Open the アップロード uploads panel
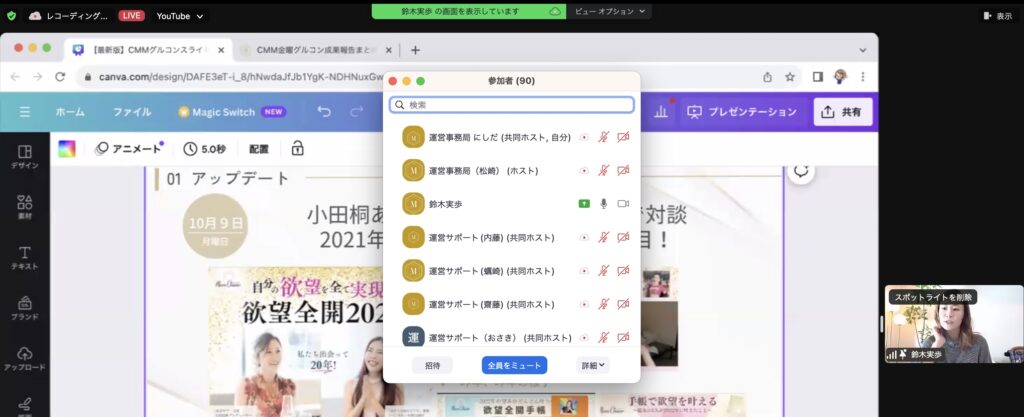 pos(25,358)
